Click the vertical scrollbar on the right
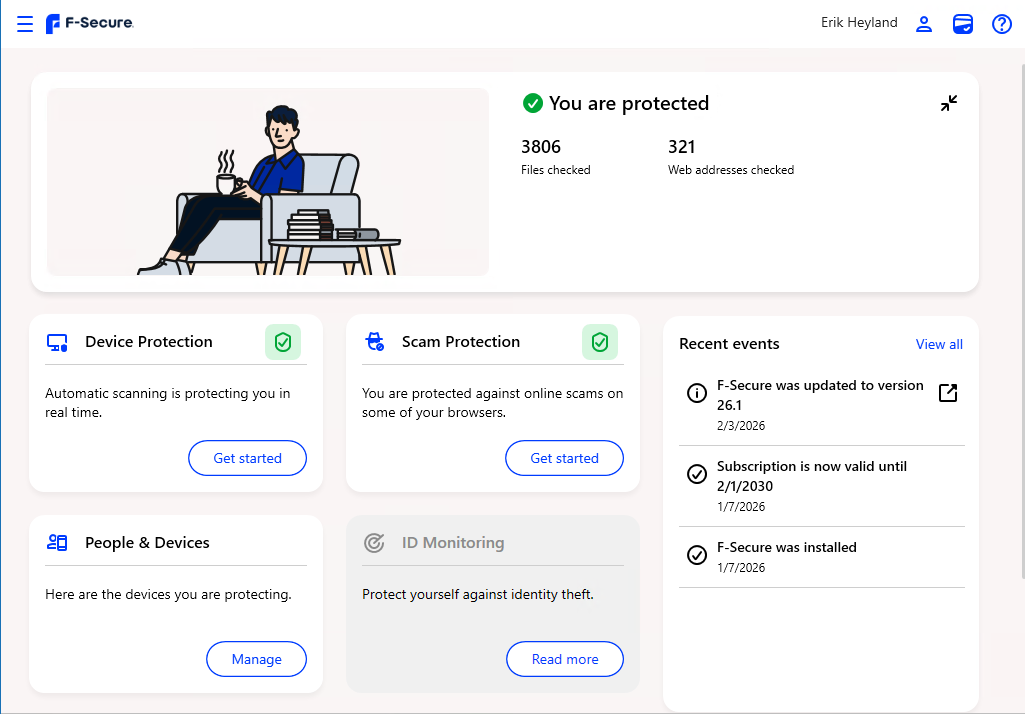Image resolution: width=1025 pixels, height=714 pixels. pyautogui.click(x=1020, y=300)
